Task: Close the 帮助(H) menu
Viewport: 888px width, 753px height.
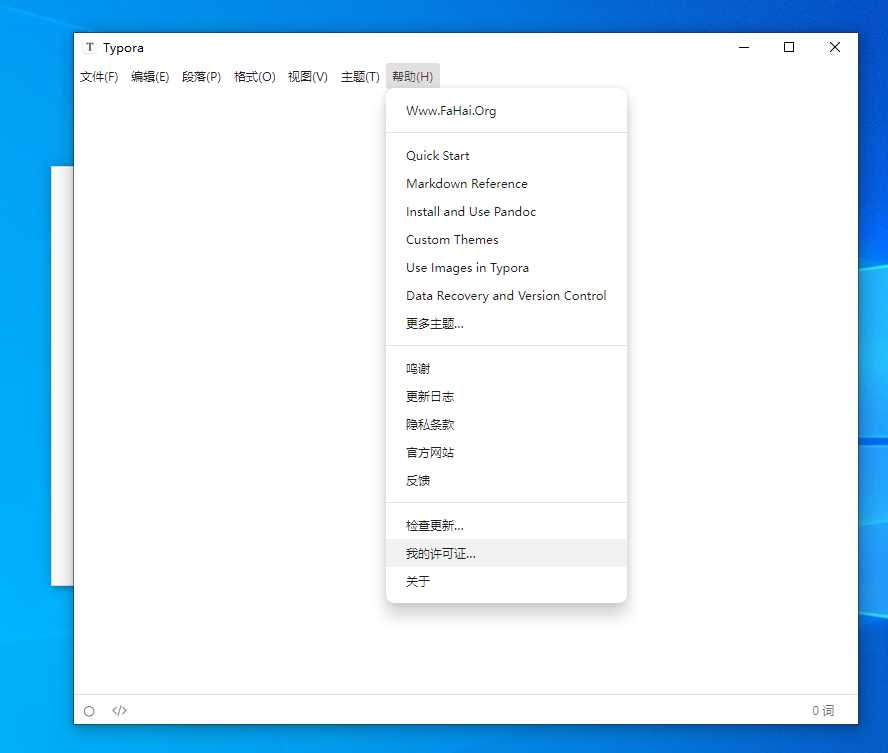Action: 412,76
